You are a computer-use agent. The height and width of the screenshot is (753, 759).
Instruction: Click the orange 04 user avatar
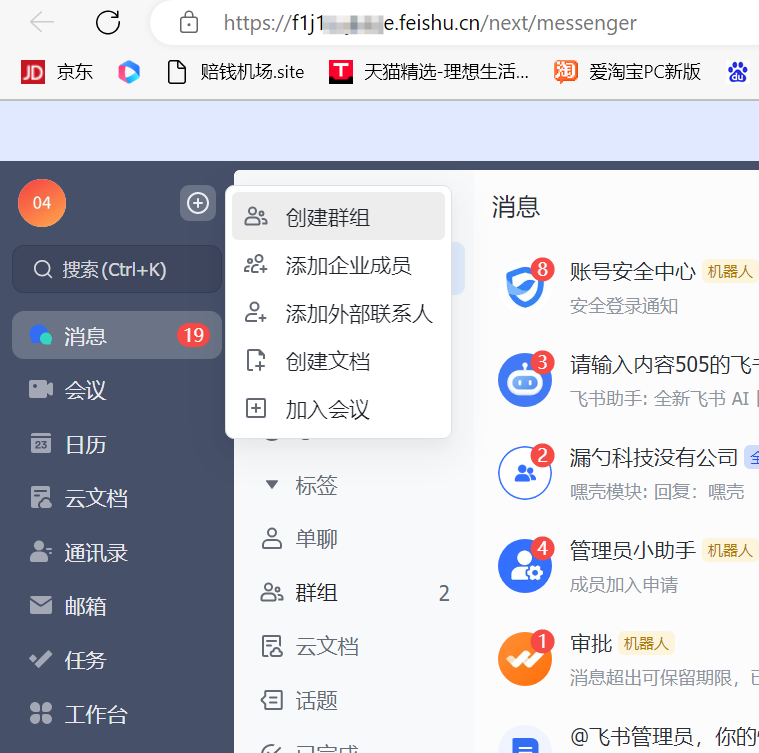pos(42,203)
